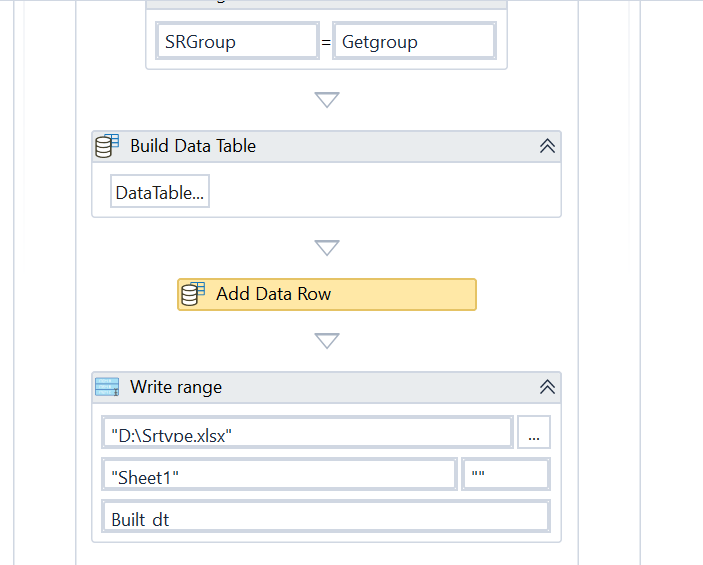Collapse the Write range activity

[x=547, y=387]
